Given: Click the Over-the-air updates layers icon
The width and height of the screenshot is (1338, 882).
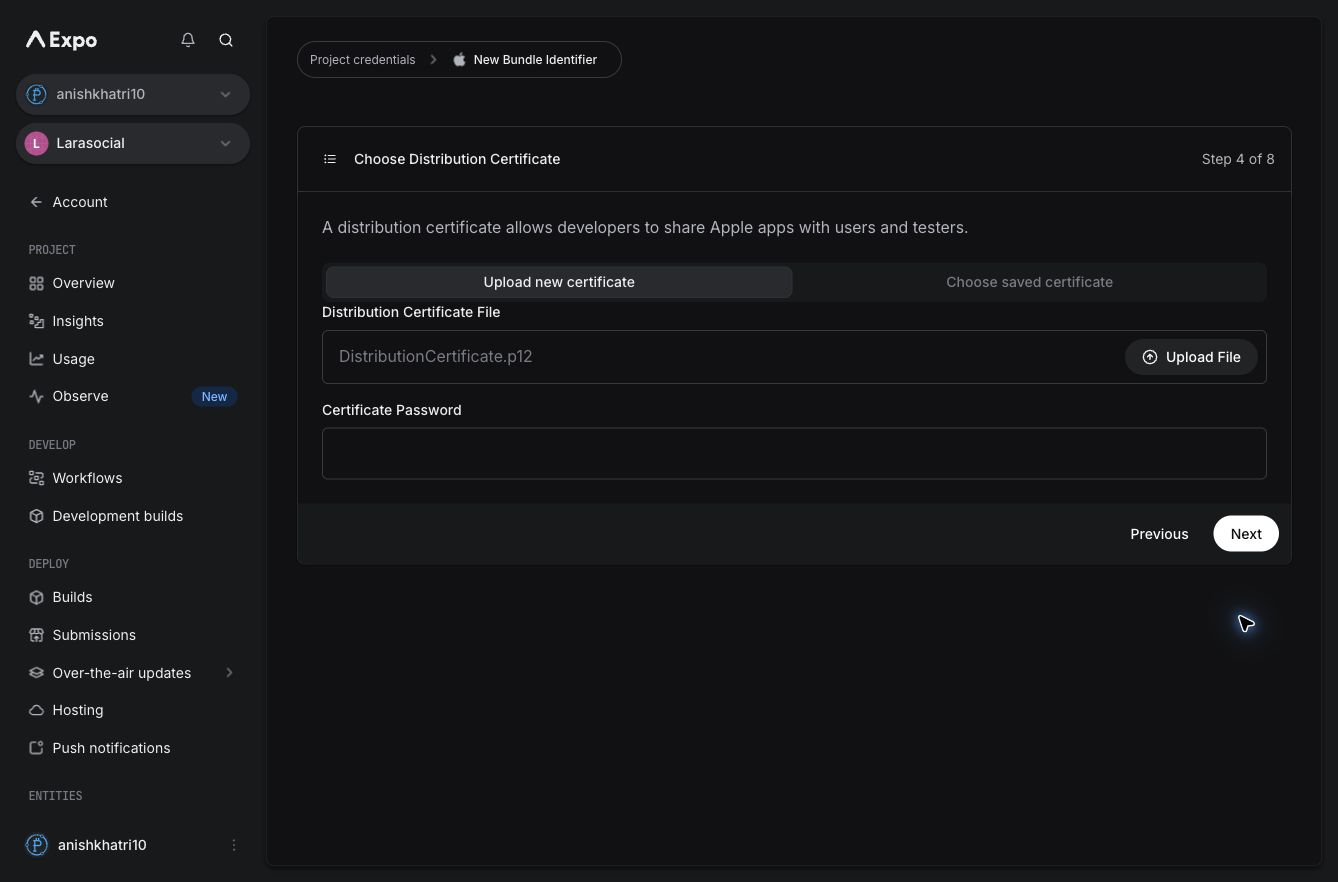Looking at the screenshot, I should [x=36, y=673].
